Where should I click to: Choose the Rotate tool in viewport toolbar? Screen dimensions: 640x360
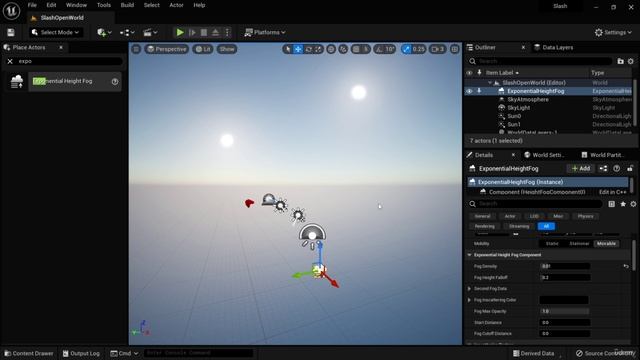tap(309, 49)
